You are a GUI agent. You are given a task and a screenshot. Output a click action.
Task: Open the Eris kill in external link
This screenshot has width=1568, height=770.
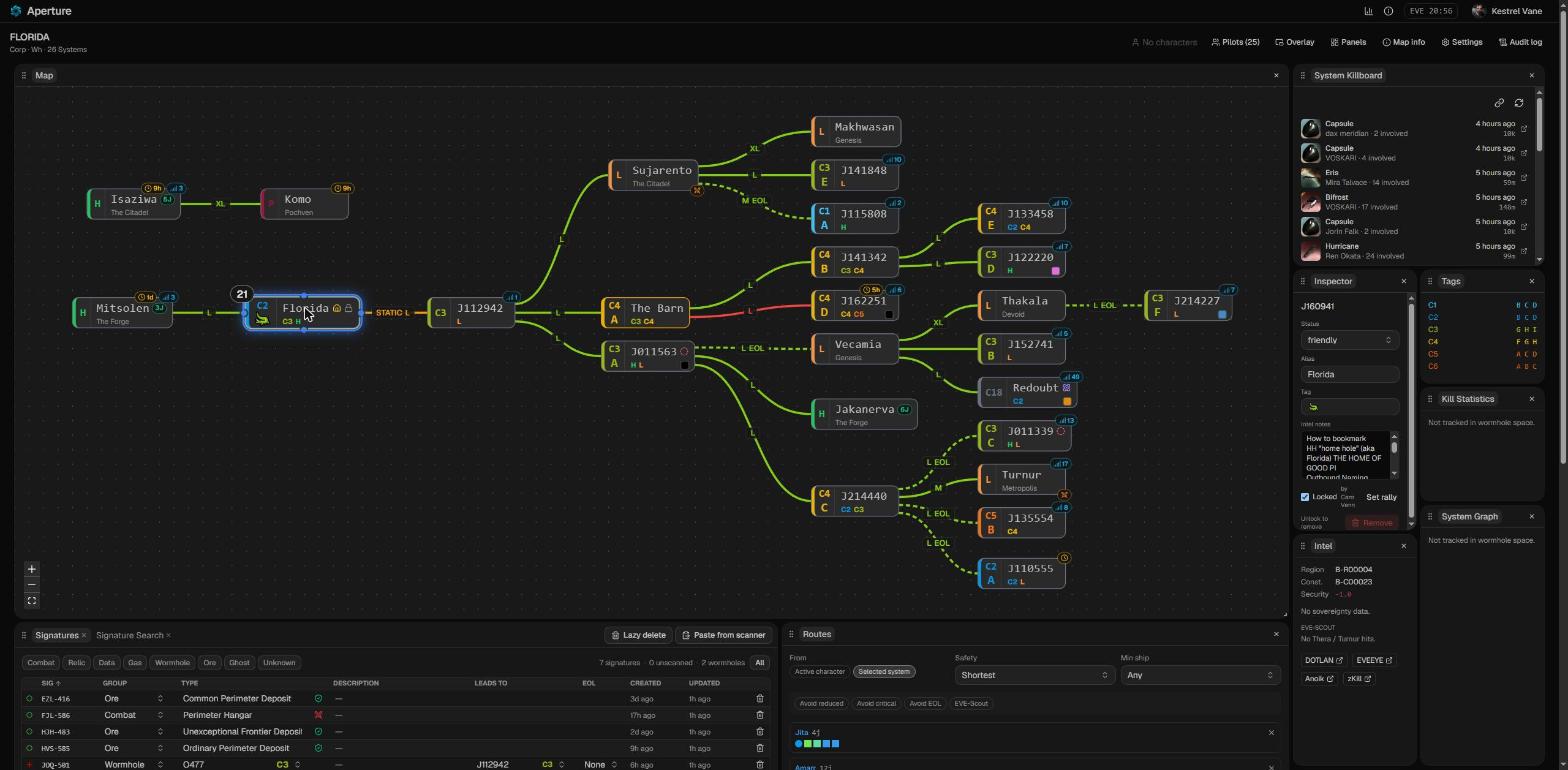point(1524,177)
